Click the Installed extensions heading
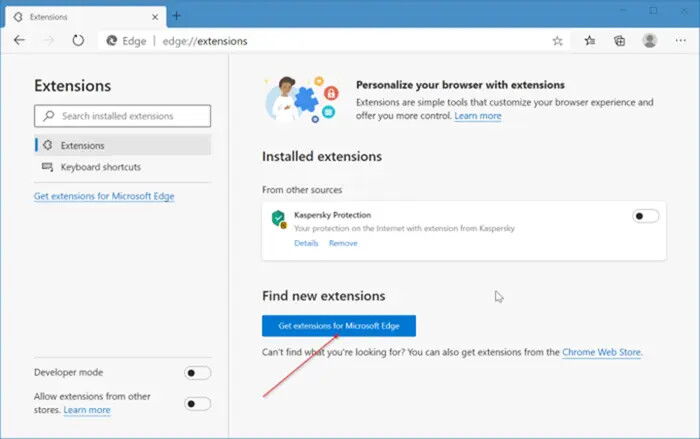 (x=322, y=157)
